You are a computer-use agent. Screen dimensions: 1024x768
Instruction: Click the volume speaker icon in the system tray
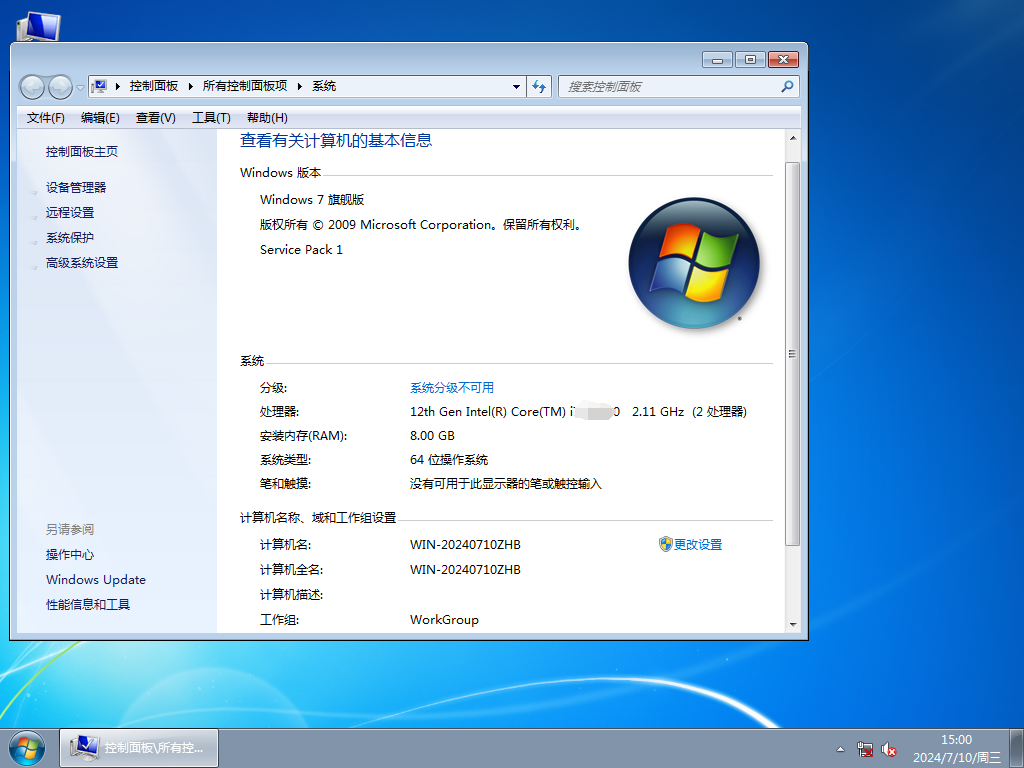pyautogui.click(x=889, y=749)
